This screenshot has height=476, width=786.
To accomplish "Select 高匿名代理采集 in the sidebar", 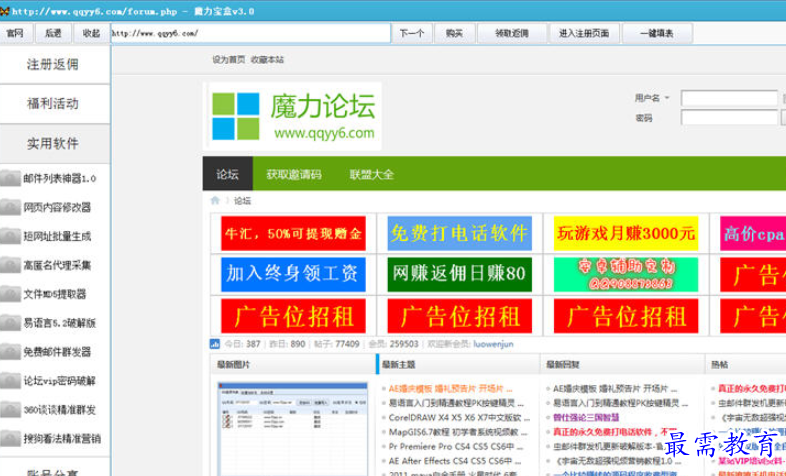I will 56,265.
